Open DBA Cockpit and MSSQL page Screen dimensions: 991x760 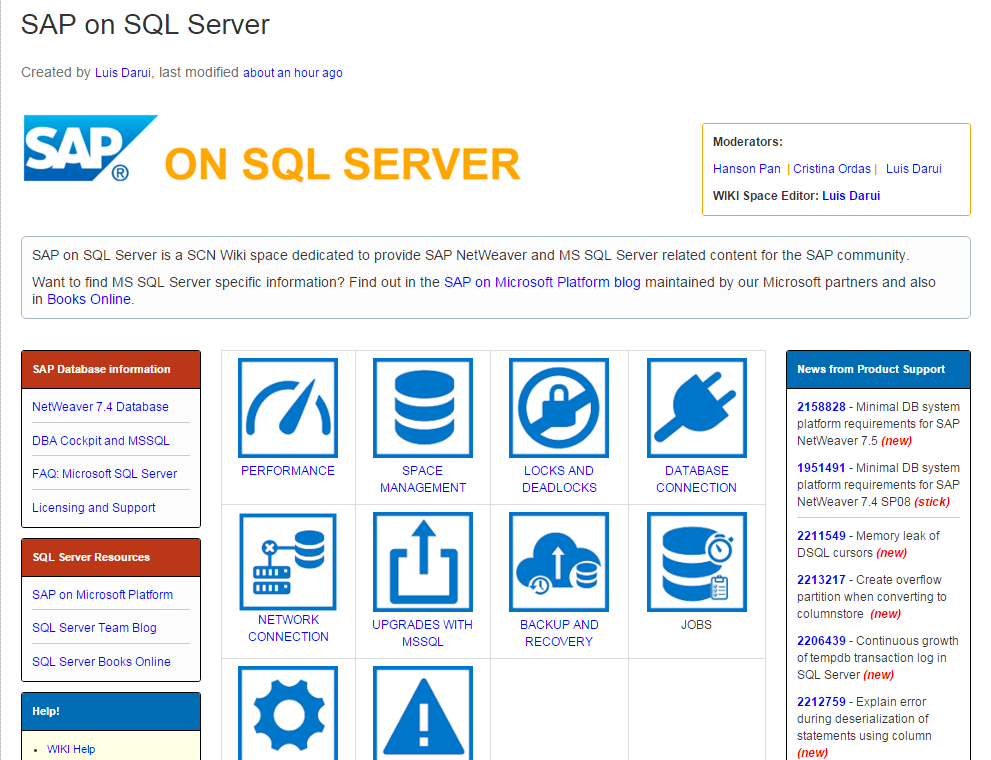pyautogui.click(x=92, y=440)
